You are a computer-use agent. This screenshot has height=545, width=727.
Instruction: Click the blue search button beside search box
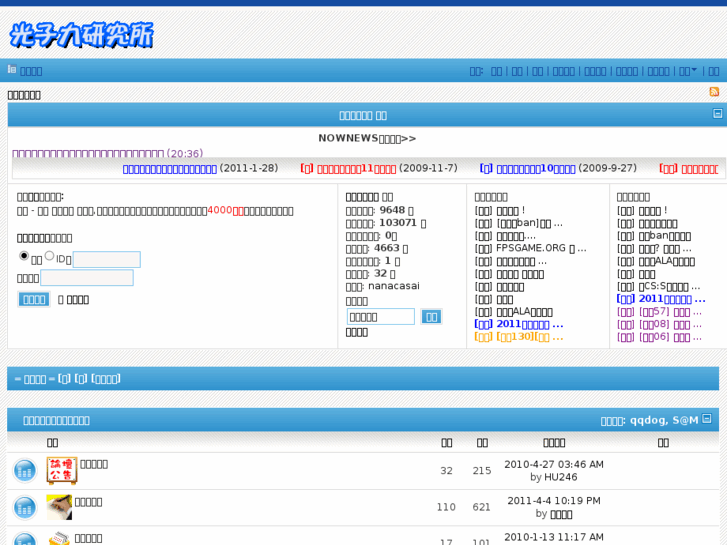coord(431,317)
